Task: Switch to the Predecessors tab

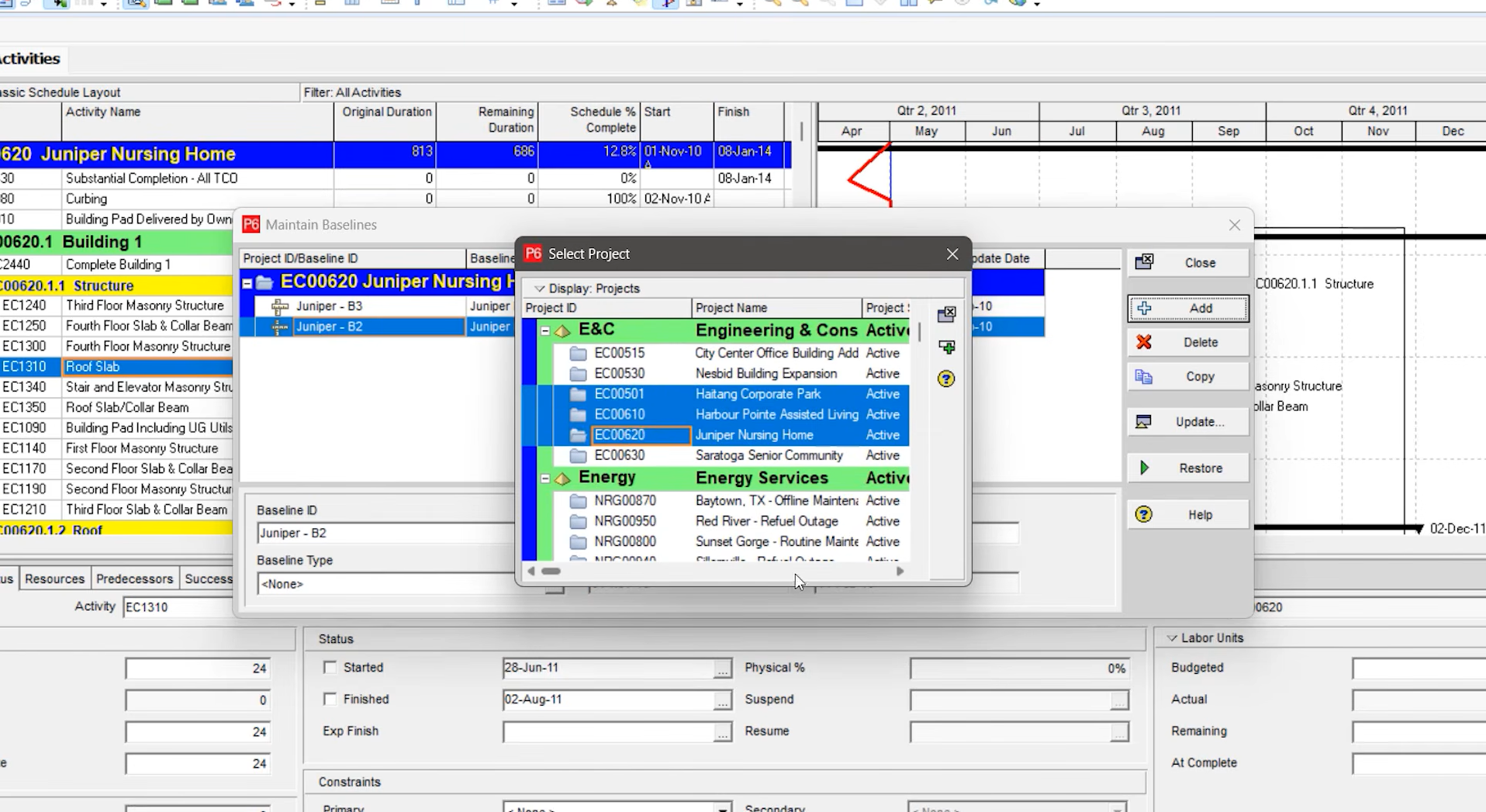Action: tap(134, 578)
